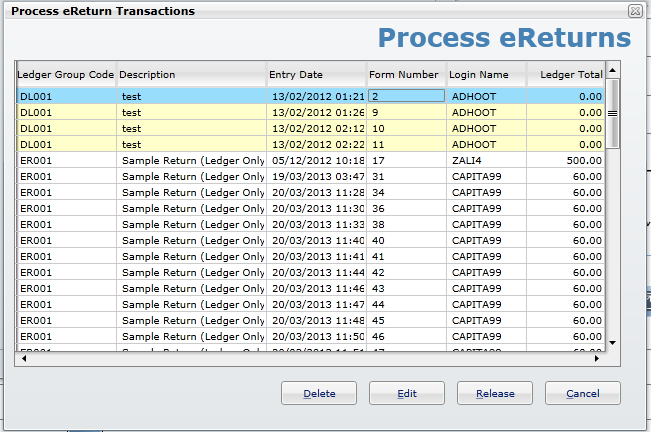The width and height of the screenshot is (651, 432).
Task: Click the test description in form 2 row
Action: (x=191, y=96)
